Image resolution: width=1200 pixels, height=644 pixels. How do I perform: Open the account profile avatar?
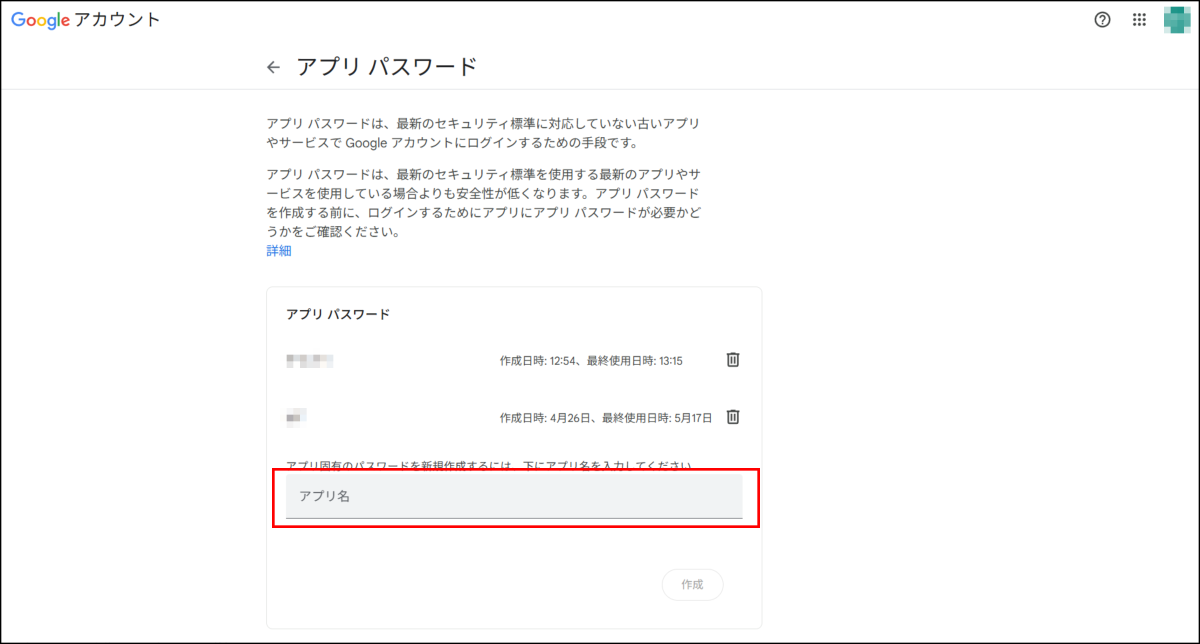(x=1178, y=20)
